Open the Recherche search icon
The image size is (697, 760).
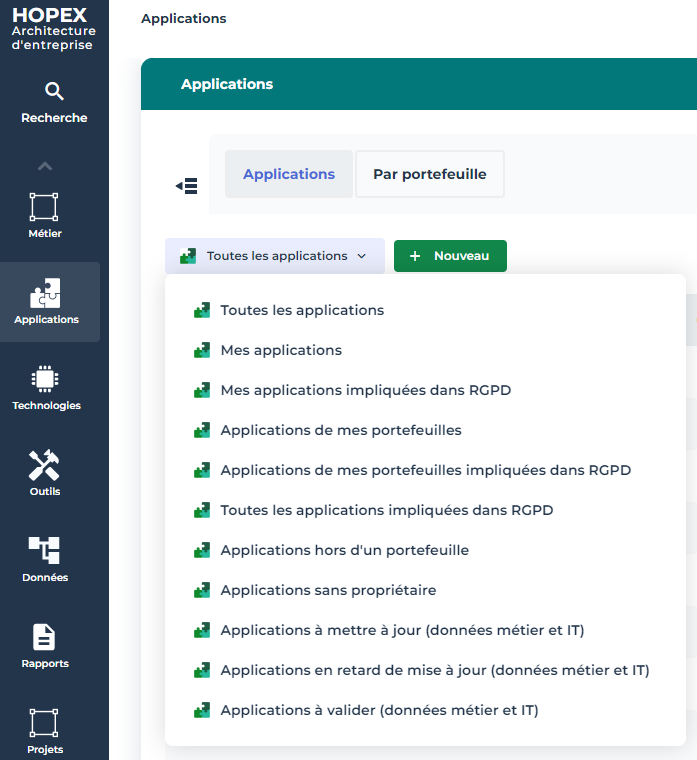54,92
